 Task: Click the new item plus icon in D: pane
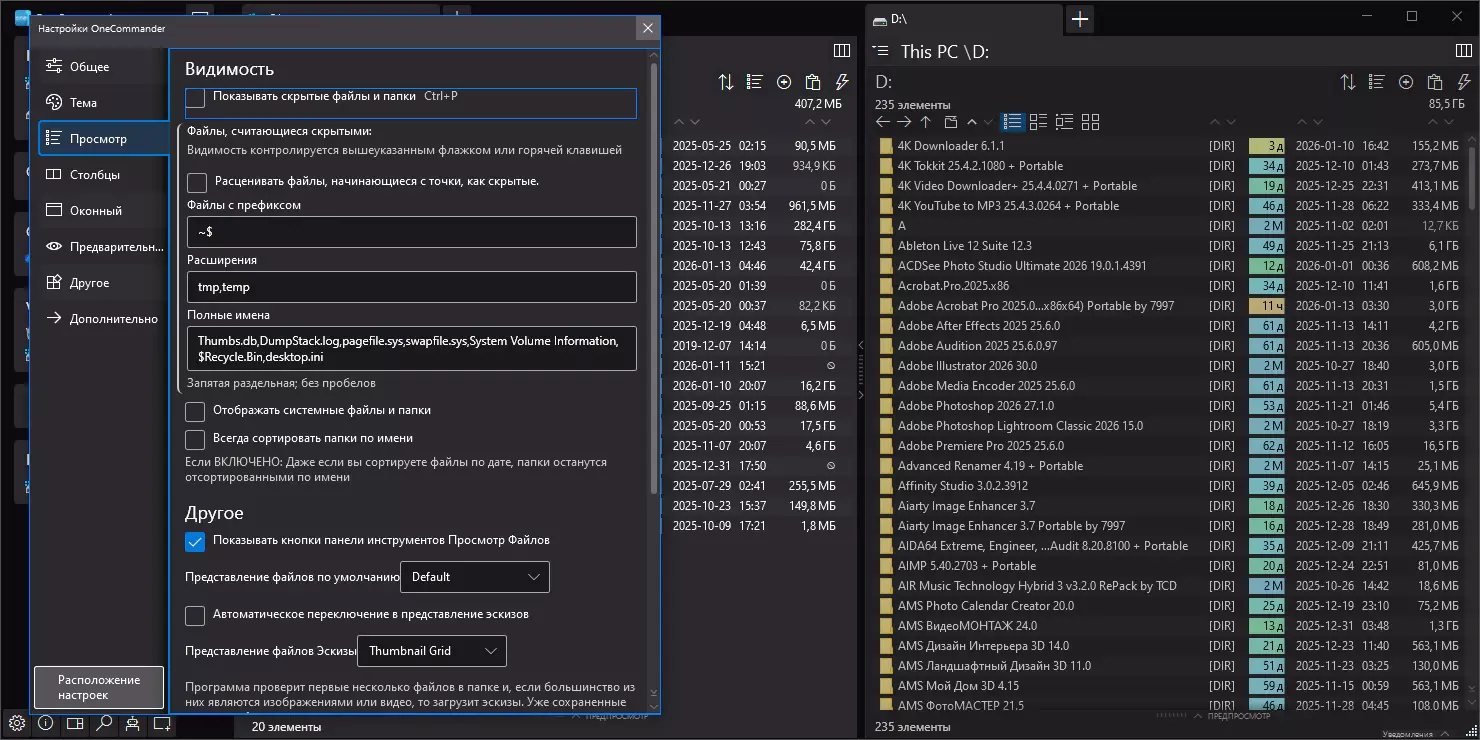click(x=1406, y=82)
